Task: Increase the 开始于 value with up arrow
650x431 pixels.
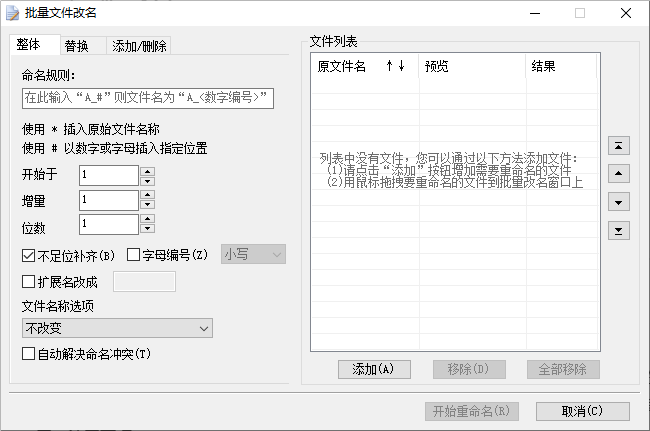Action: tap(148, 171)
